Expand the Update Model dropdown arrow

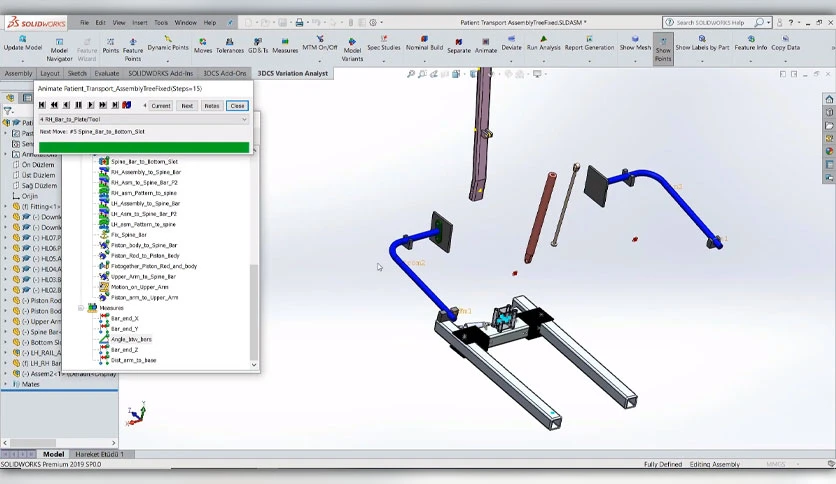[22, 61]
